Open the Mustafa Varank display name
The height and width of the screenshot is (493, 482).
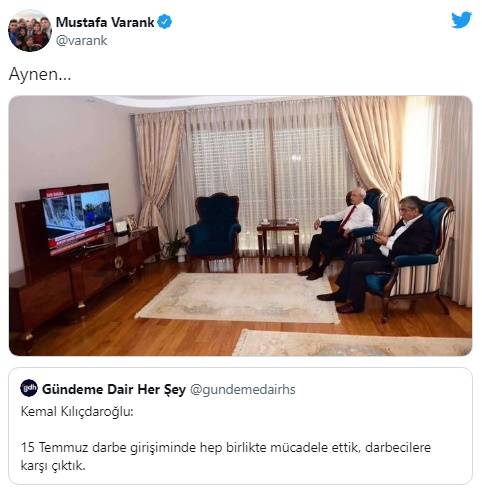(x=105, y=22)
